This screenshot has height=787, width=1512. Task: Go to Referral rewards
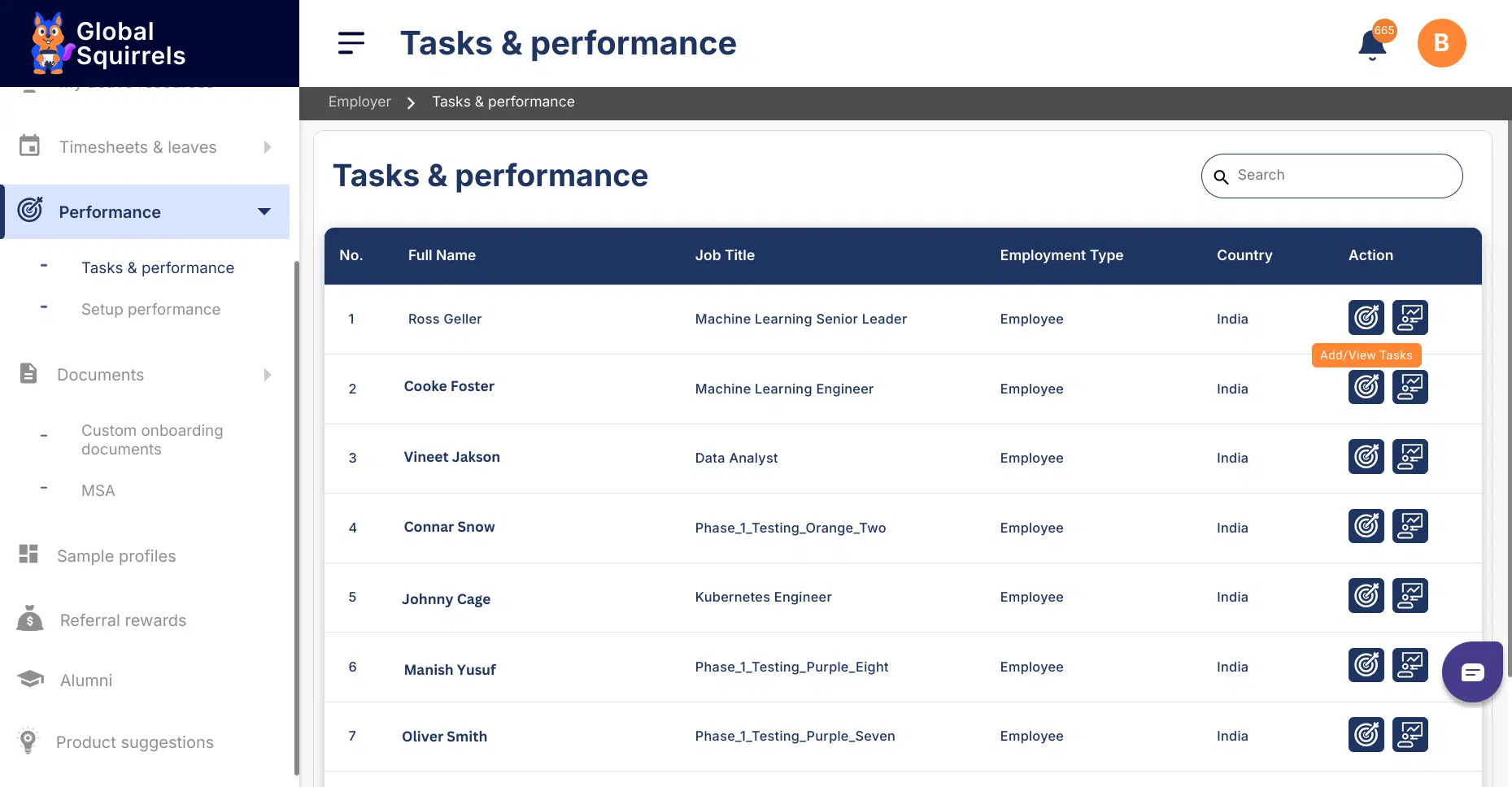[x=123, y=621]
